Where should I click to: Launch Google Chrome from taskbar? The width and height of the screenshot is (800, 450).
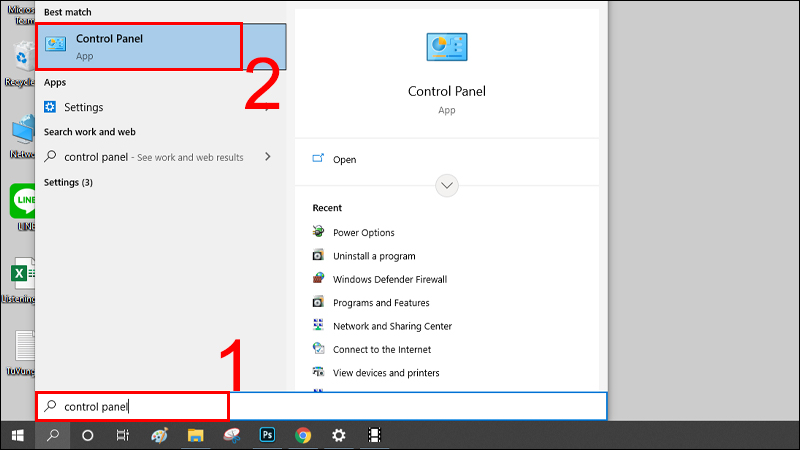click(x=303, y=435)
